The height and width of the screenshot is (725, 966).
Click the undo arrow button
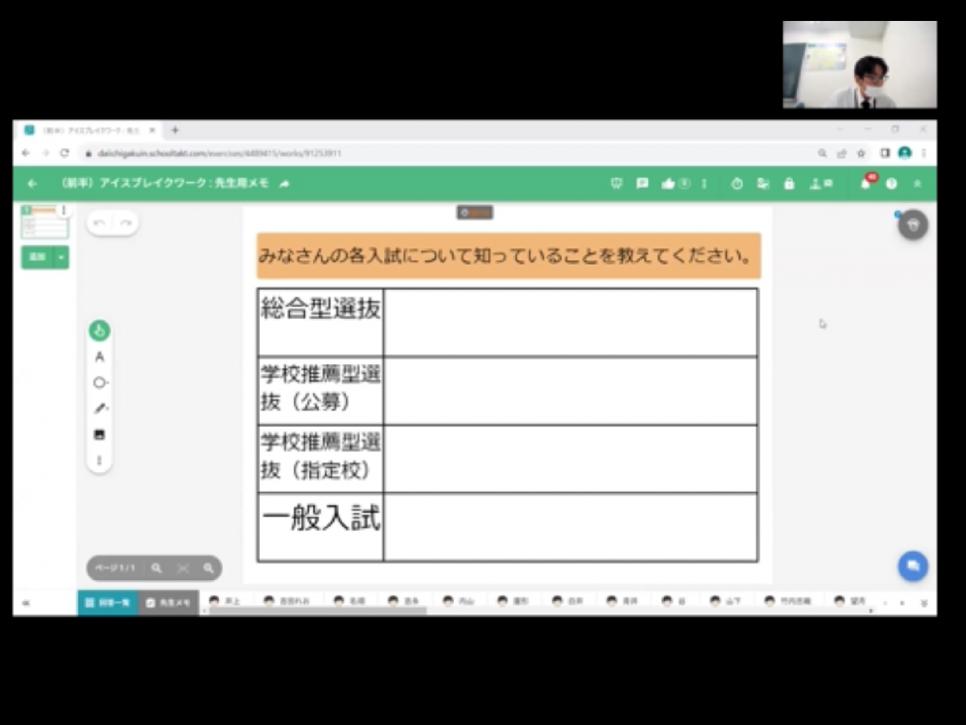coord(99,224)
